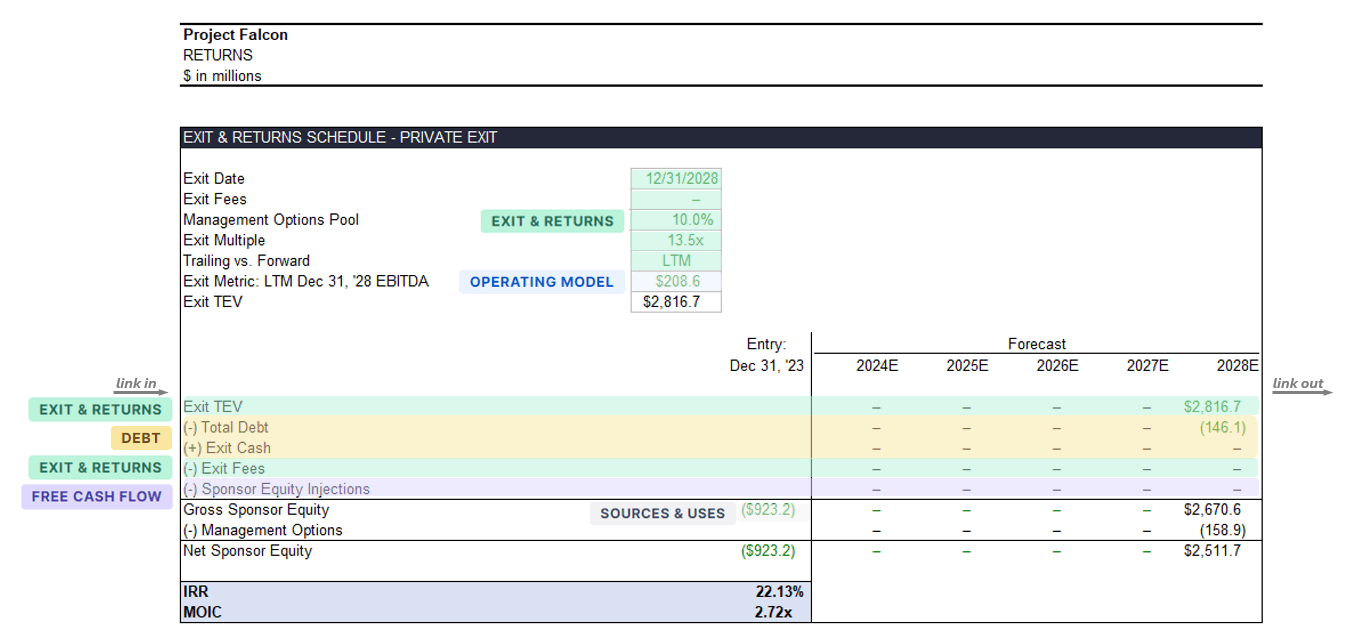Screen dimensions: 1349x641
Task: Click the EBITDA exit metric cell showing $208.6
Action: (676, 281)
